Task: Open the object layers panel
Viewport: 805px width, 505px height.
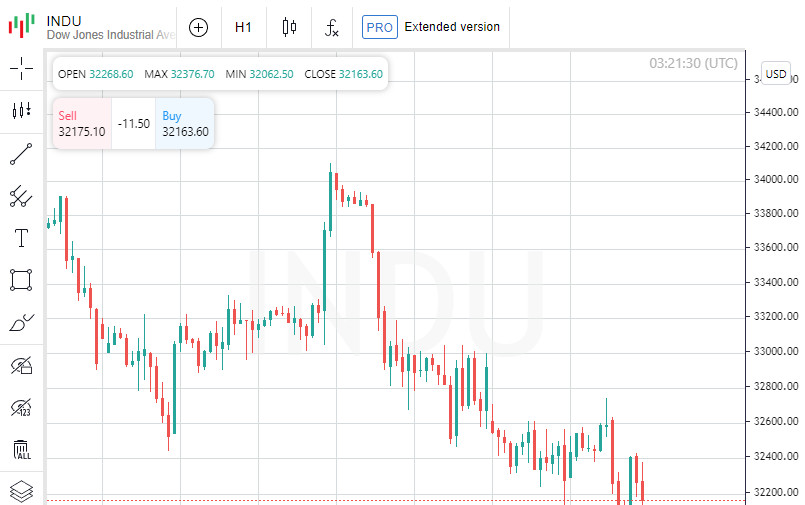Action: point(21,491)
